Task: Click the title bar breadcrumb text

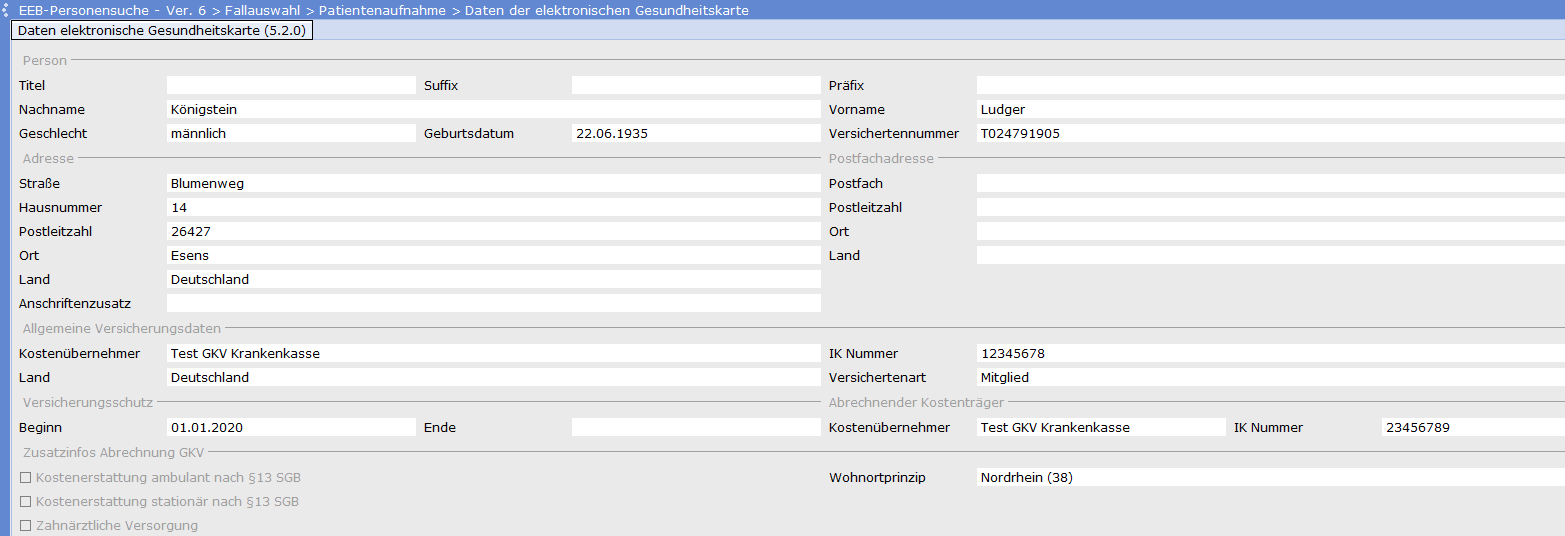Action: coord(384,10)
